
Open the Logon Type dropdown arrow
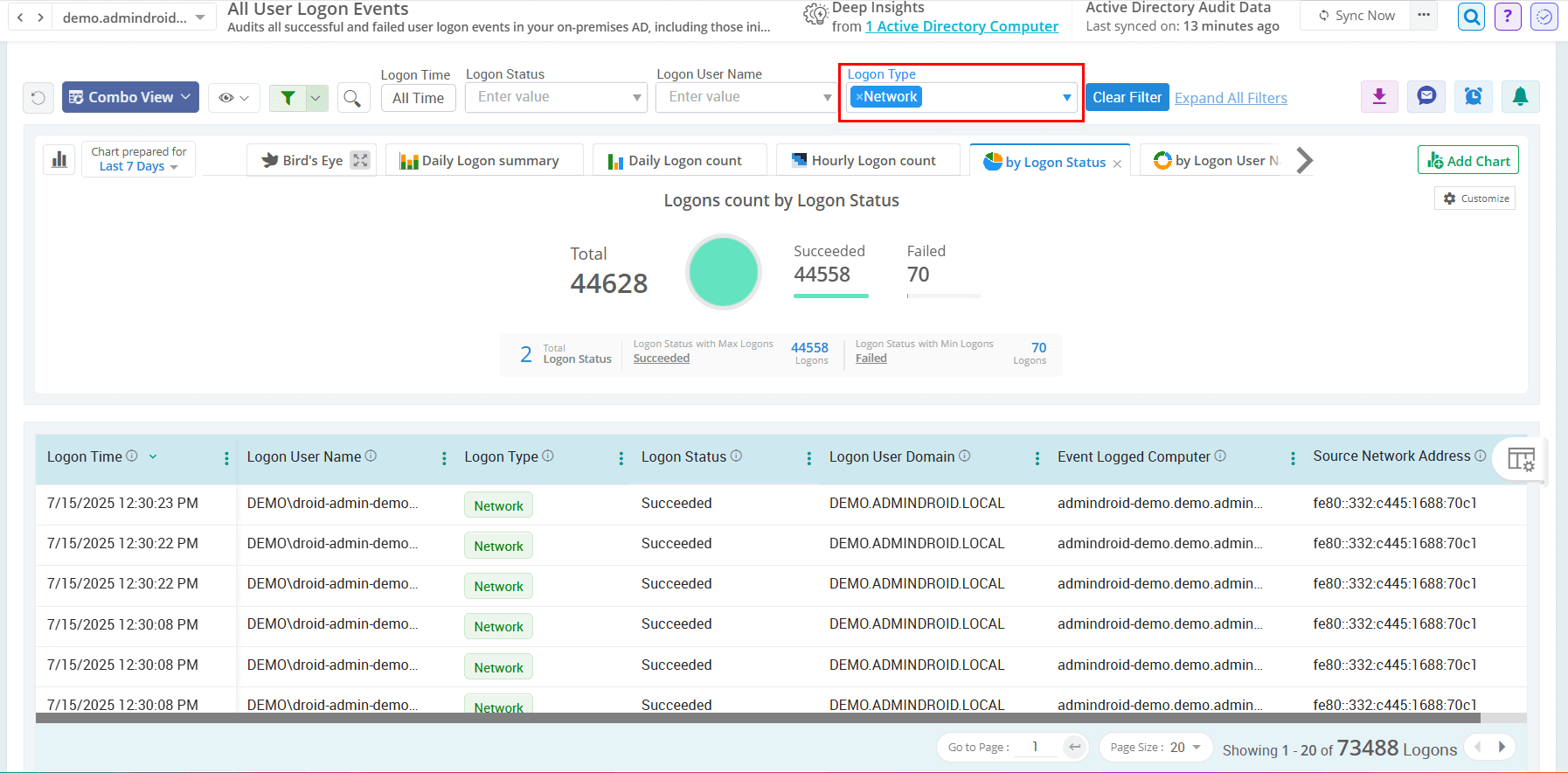[x=1066, y=97]
